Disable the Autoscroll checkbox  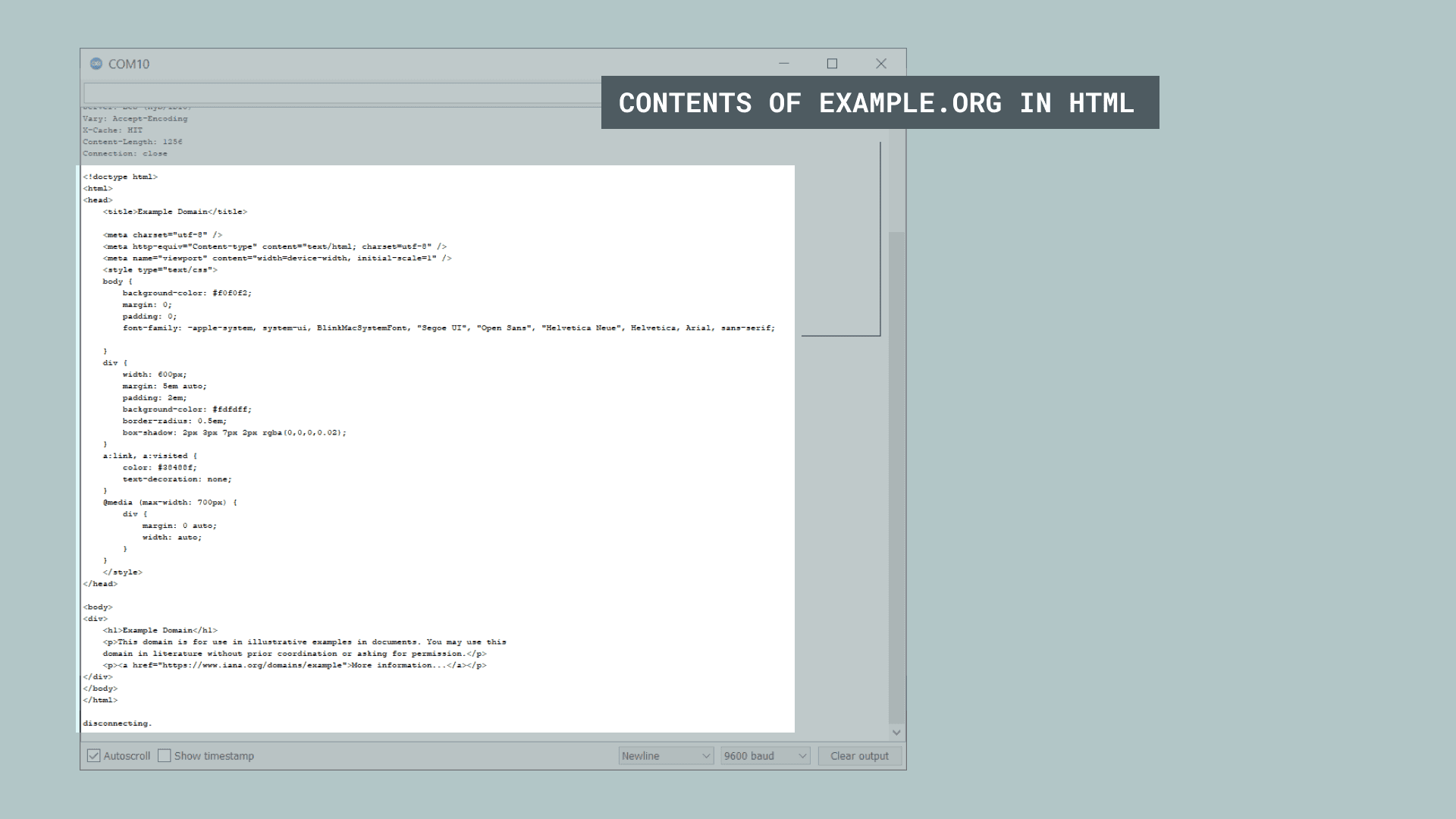tap(94, 756)
